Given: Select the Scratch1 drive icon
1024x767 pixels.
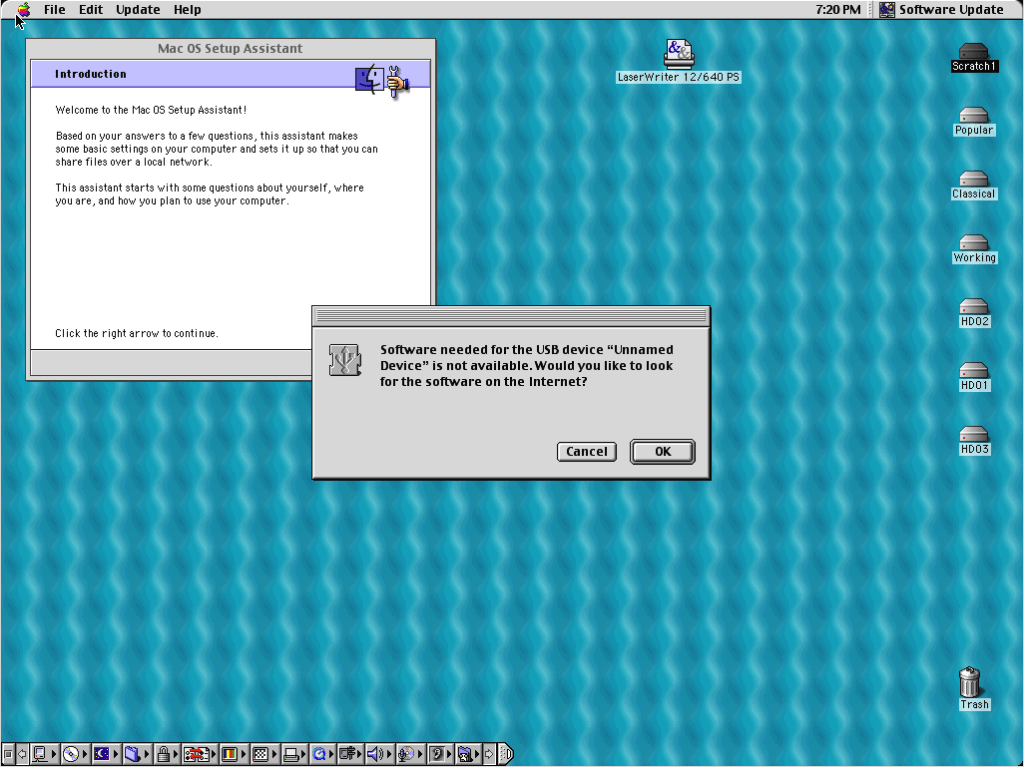Looking at the screenshot, I should (973, 52).
